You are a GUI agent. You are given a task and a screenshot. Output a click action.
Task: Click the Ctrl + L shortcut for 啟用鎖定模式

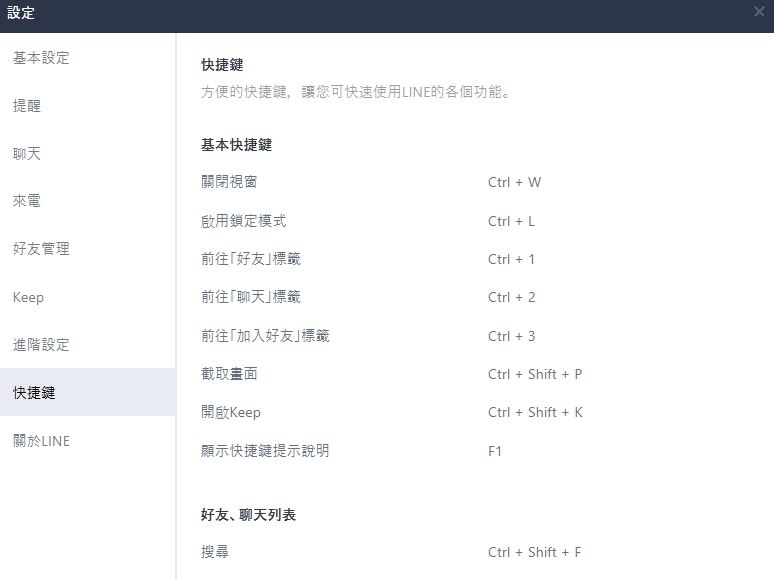click(x=511, y=221)
